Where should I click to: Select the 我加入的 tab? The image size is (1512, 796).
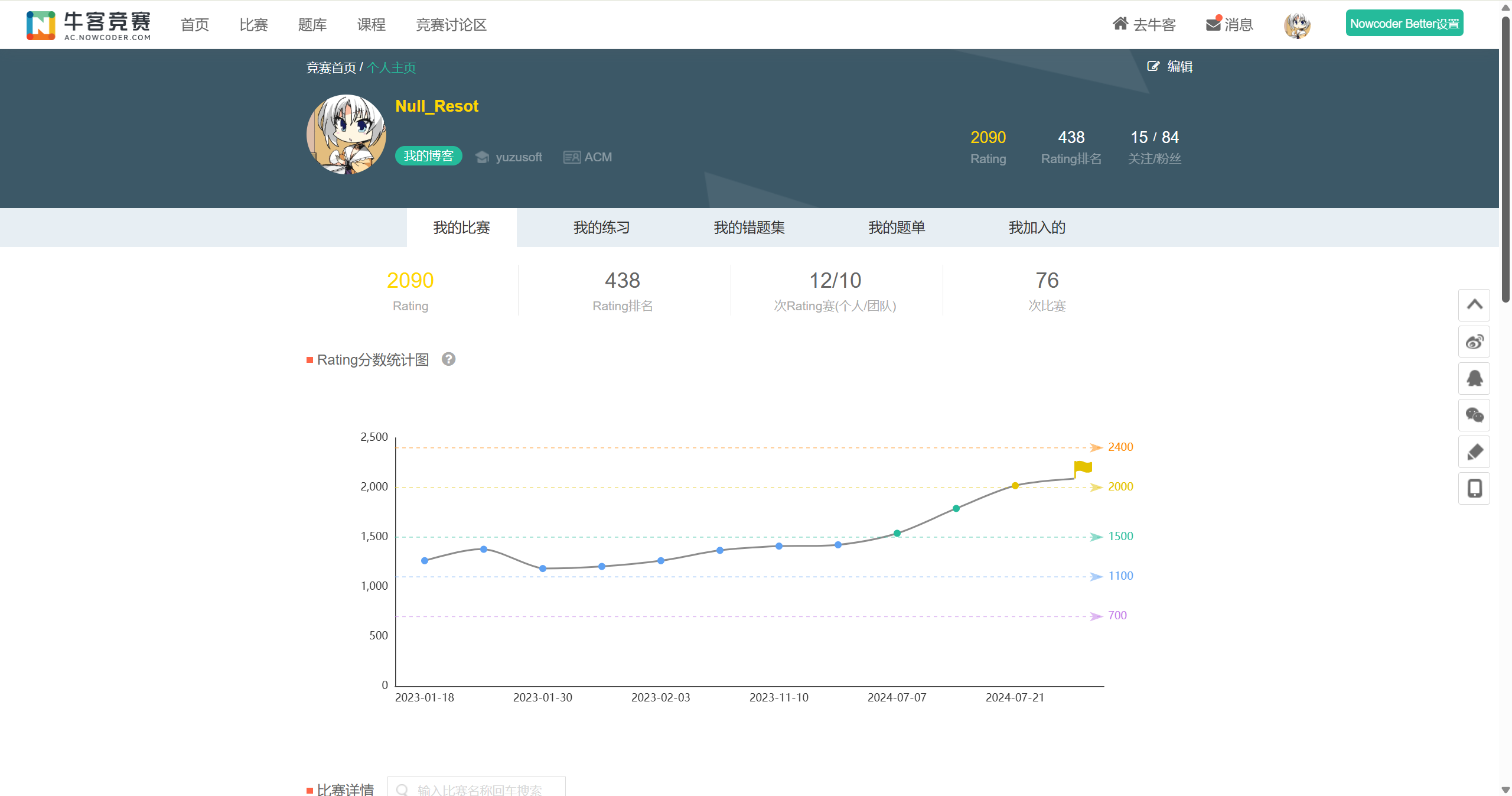[1037, 228]
